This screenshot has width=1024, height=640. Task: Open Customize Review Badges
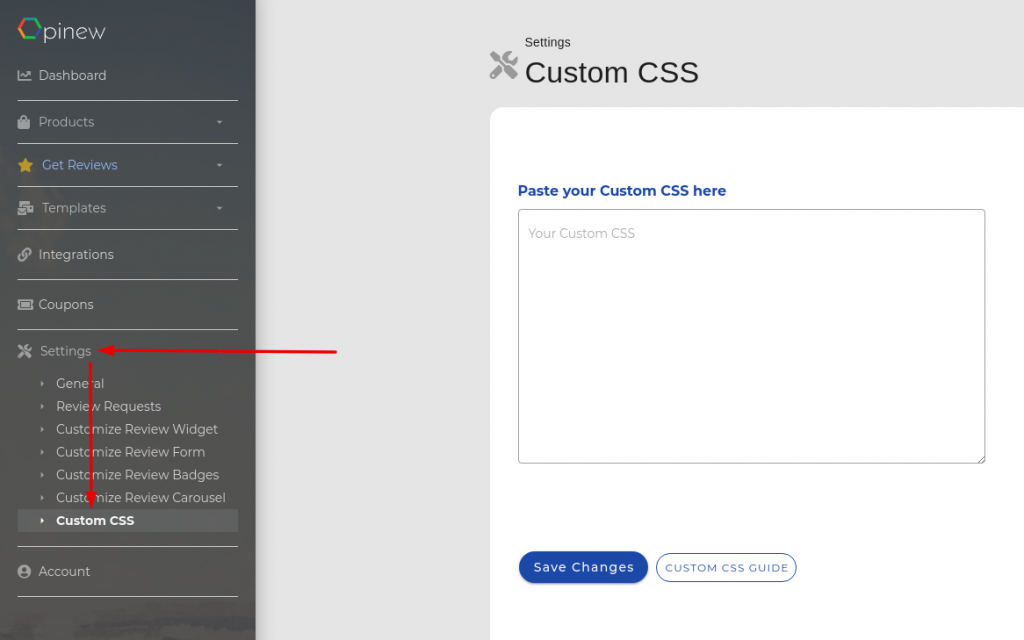click(137, 476)
